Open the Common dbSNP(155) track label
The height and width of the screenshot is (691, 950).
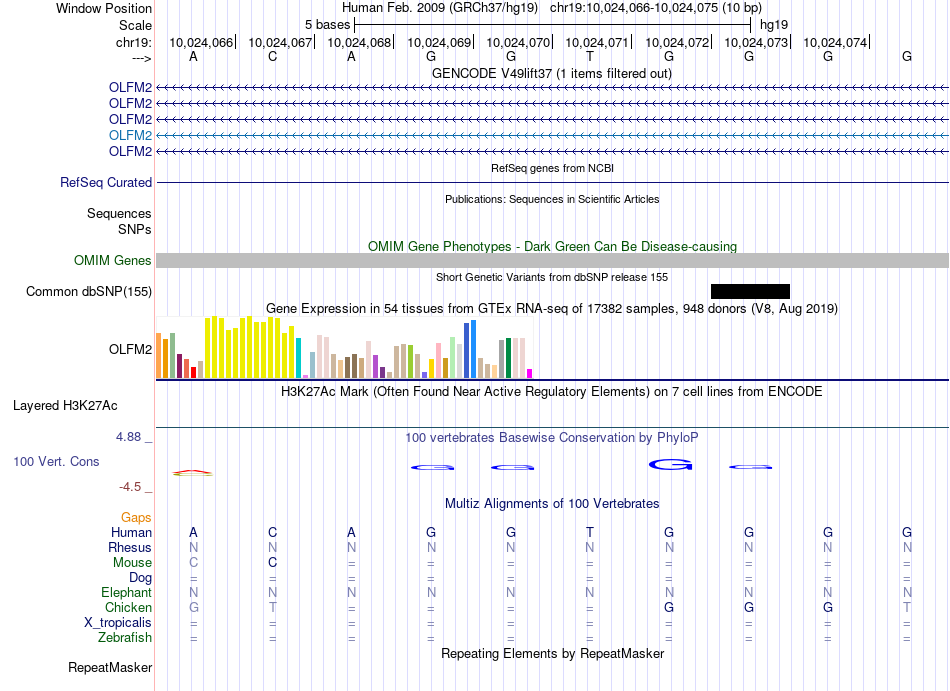[89, 291]
